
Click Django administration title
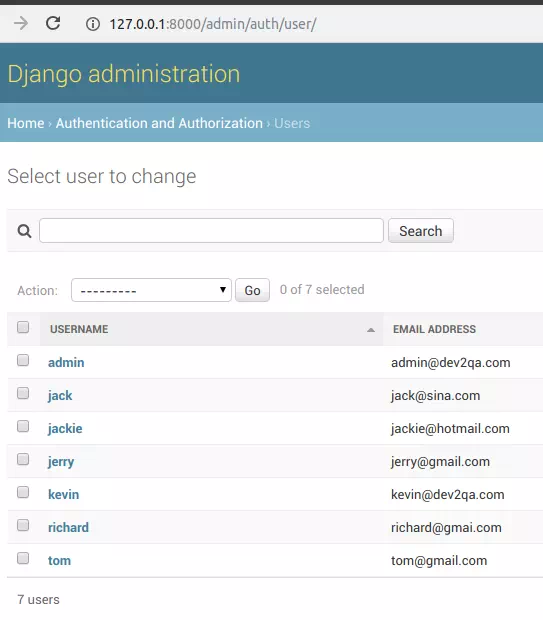124,74
